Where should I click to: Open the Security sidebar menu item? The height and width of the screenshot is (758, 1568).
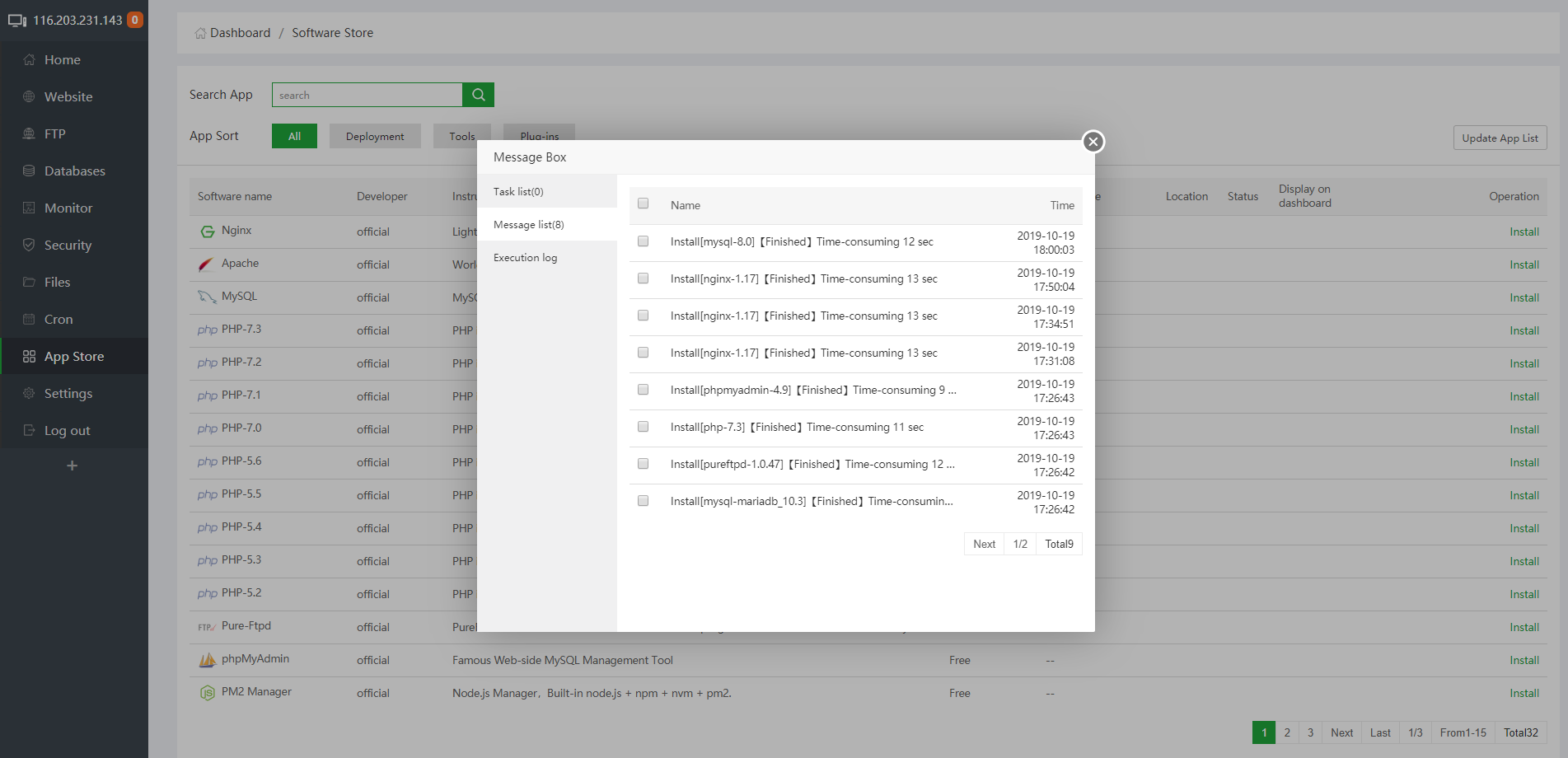point(74,246)
